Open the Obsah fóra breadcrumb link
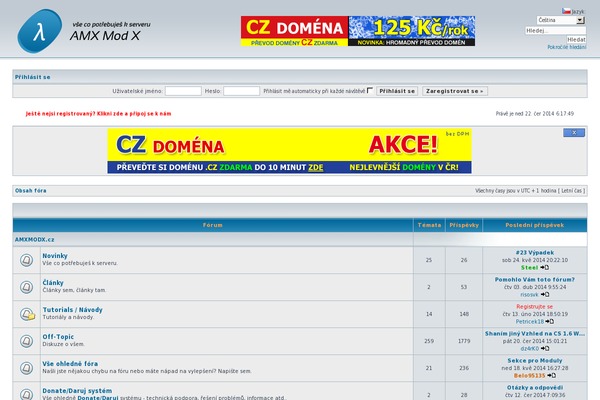 [x=31, y=190]
